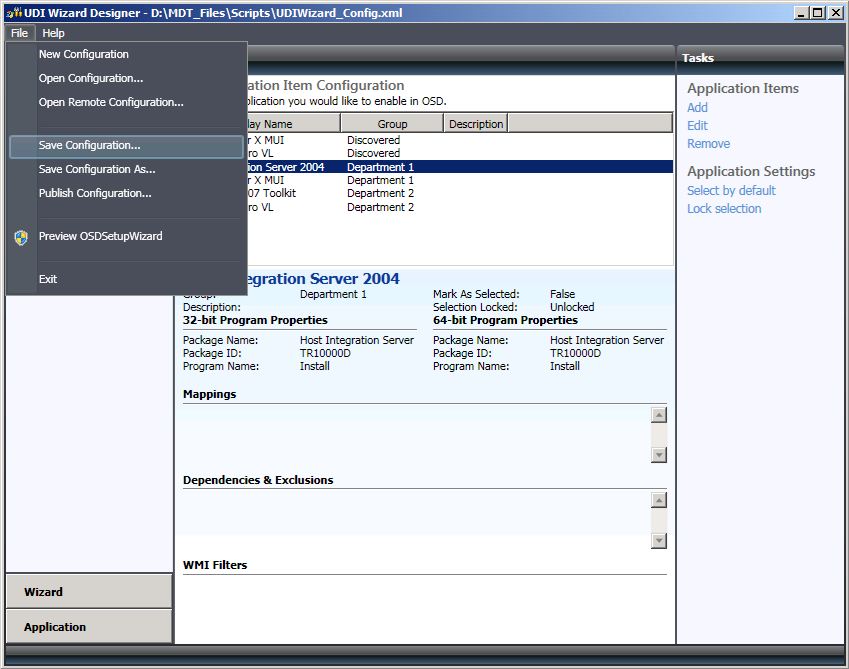Click the 32-bit Package Name Host Integration Server
The height and width of the screenshot is (669, 849).
pos(357,340)
